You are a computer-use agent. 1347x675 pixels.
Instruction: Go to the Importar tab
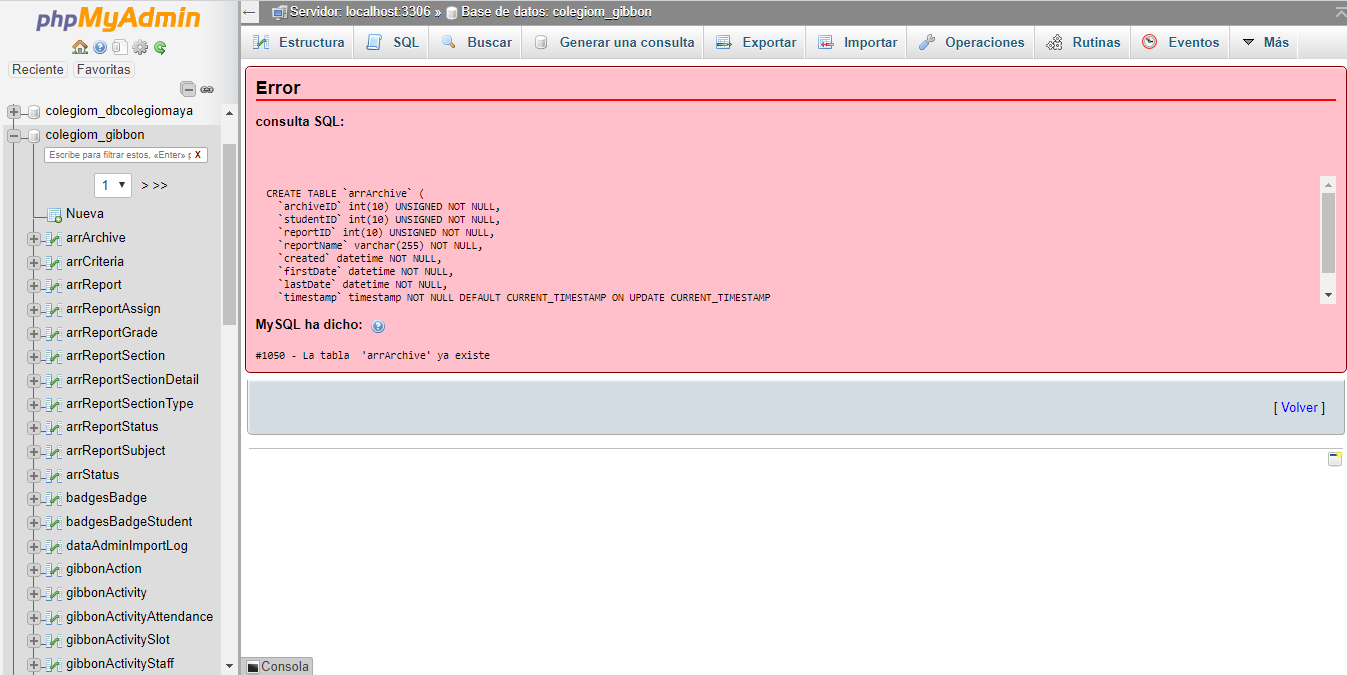coord(857,42)
